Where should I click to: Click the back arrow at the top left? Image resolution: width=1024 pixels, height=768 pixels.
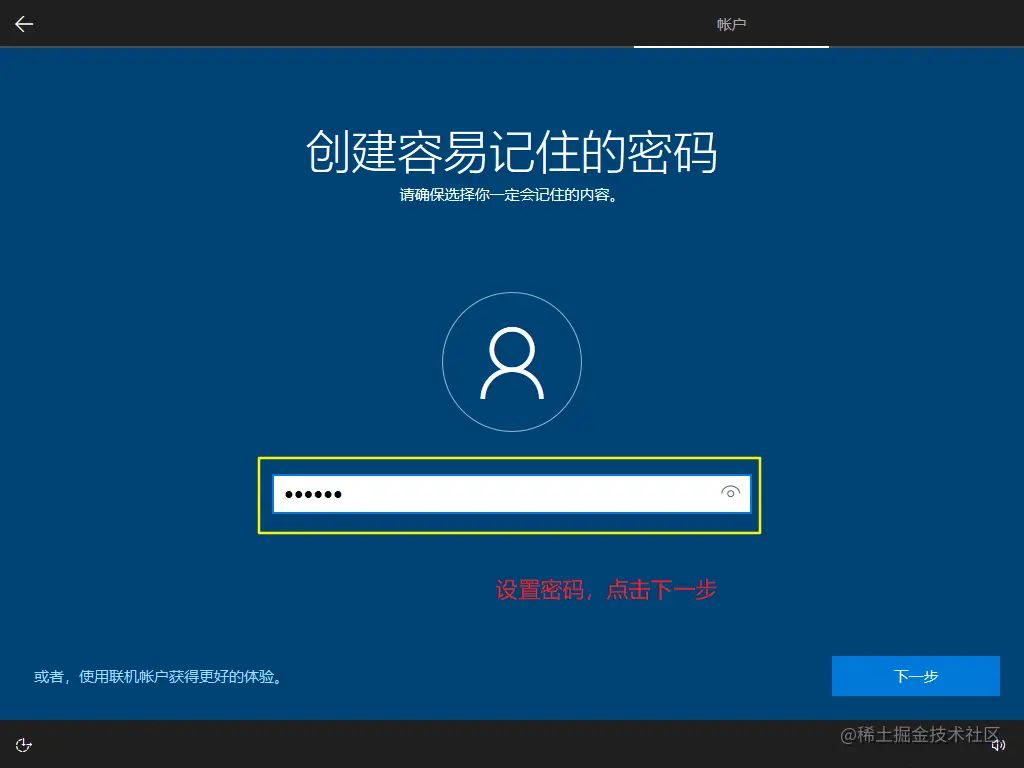(x=23, y=24)
